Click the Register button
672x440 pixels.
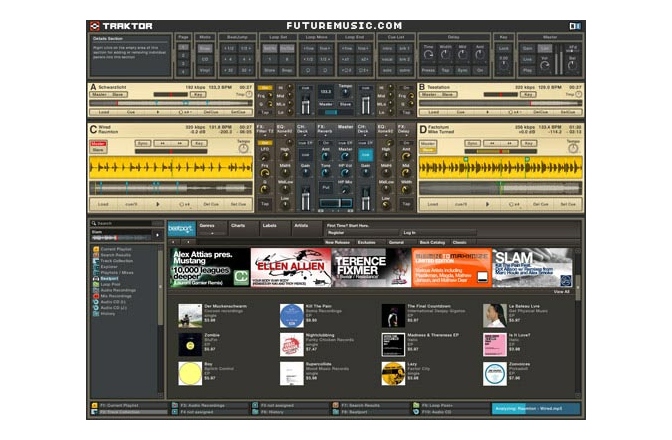point(362,233)
